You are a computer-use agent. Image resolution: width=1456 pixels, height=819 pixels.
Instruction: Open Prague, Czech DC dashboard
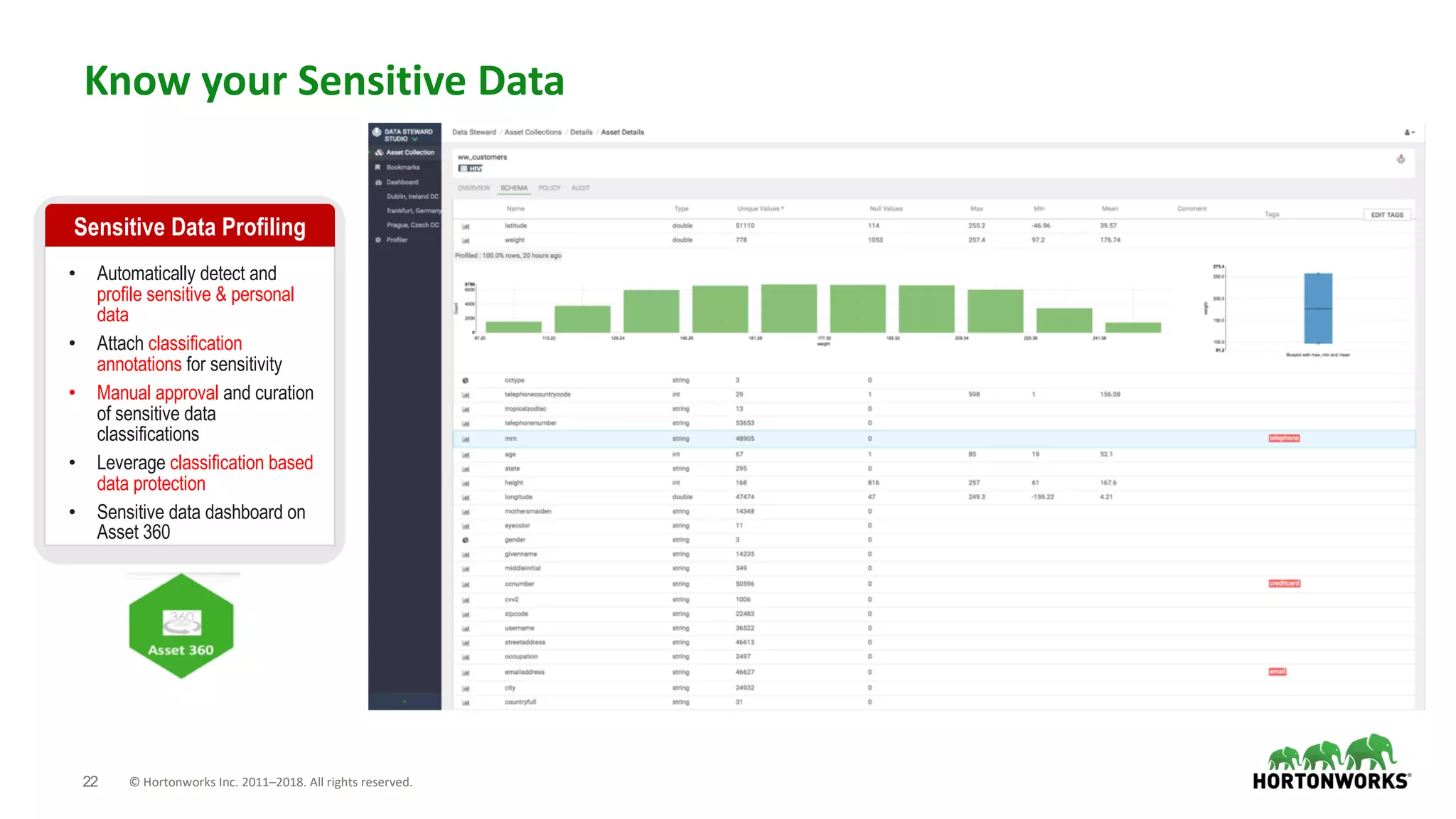click(412, 225)
